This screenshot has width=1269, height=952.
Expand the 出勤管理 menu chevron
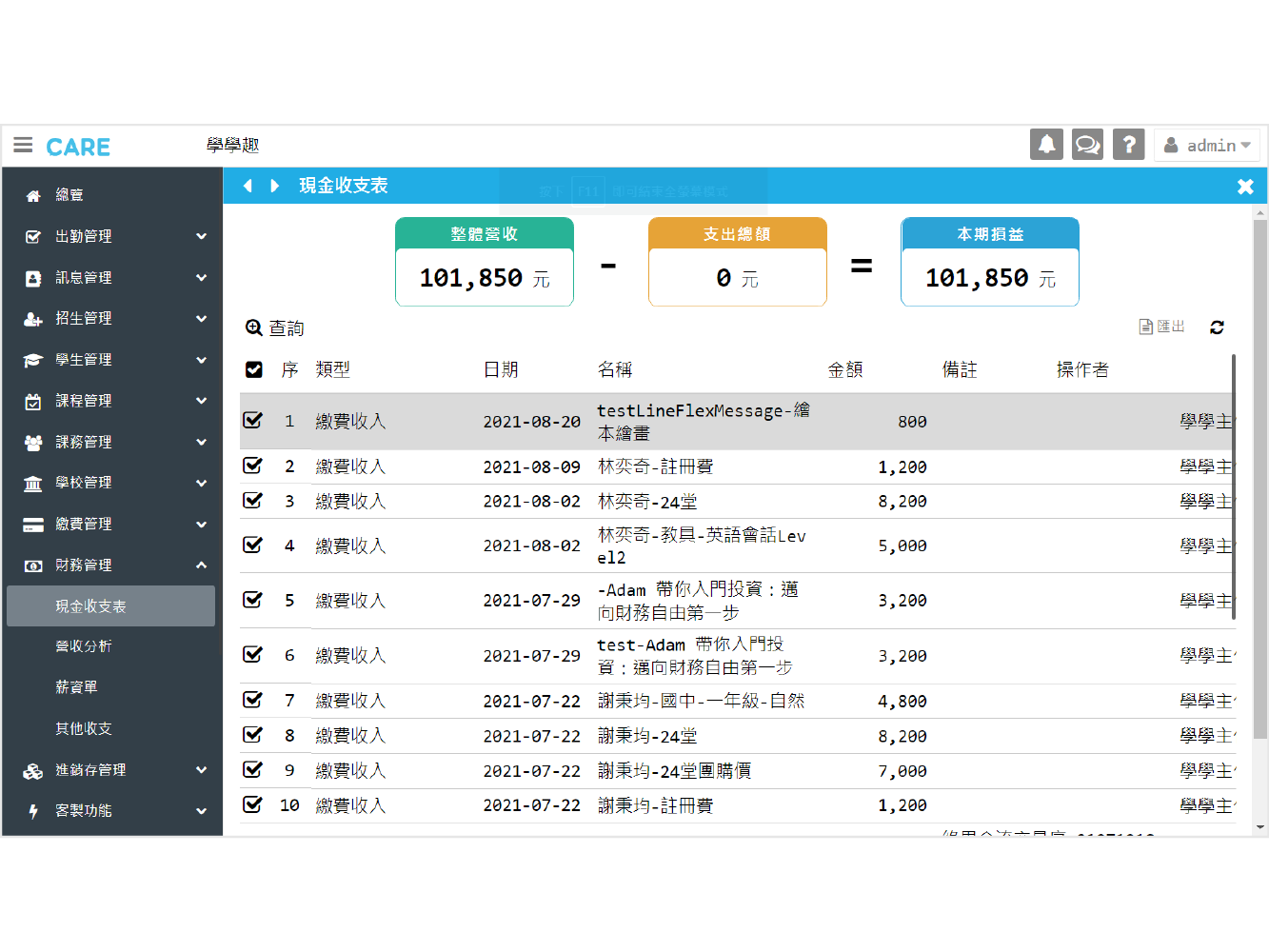(201, 236)
